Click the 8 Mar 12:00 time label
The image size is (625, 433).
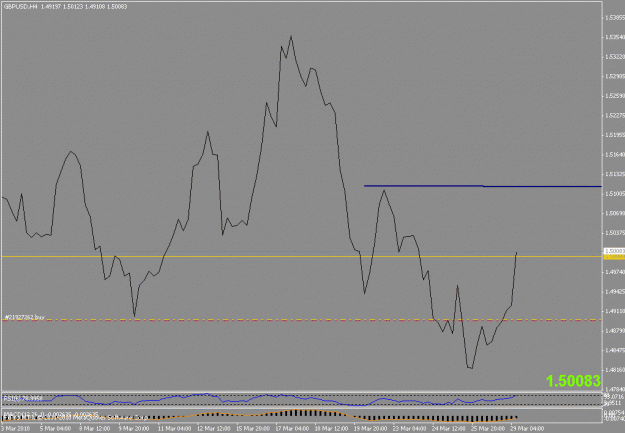pyautogui.click(x=94, y=429)
